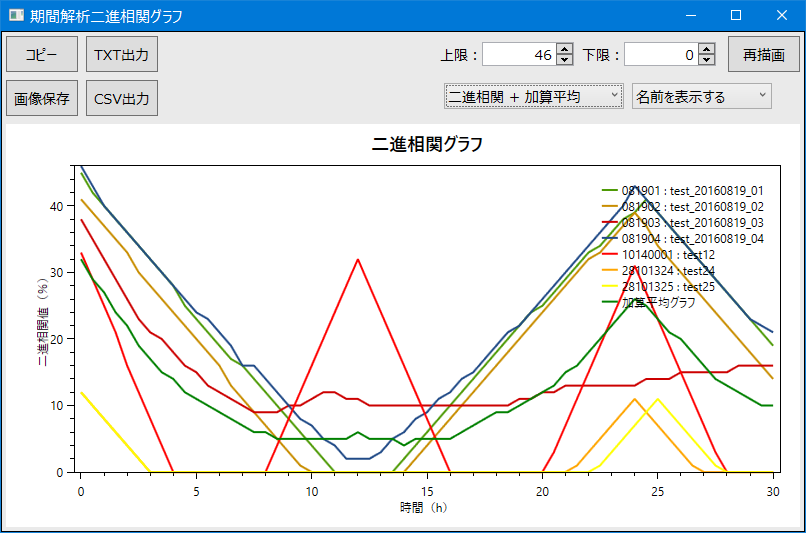
Task: Click the y-axis label 二進相関値（%）
Action: click(43, 322)
